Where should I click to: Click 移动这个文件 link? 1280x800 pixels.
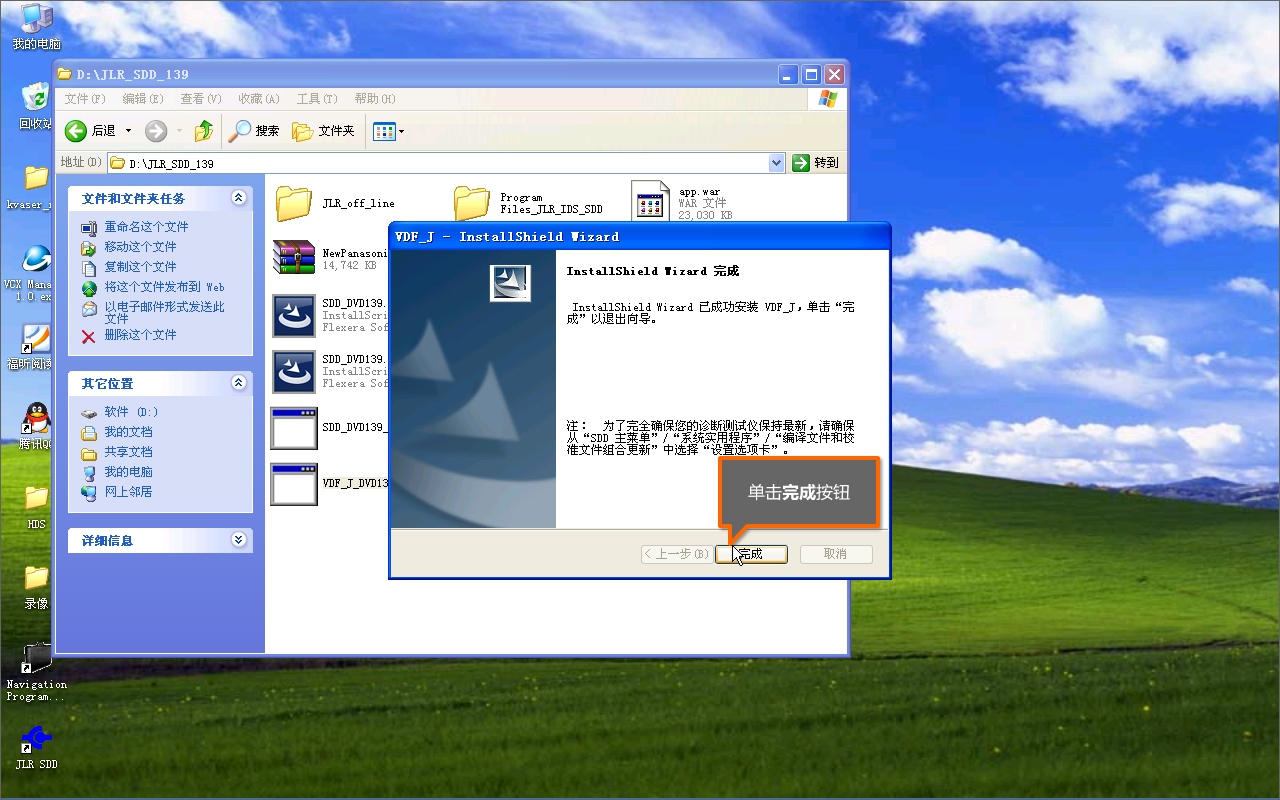140,247
